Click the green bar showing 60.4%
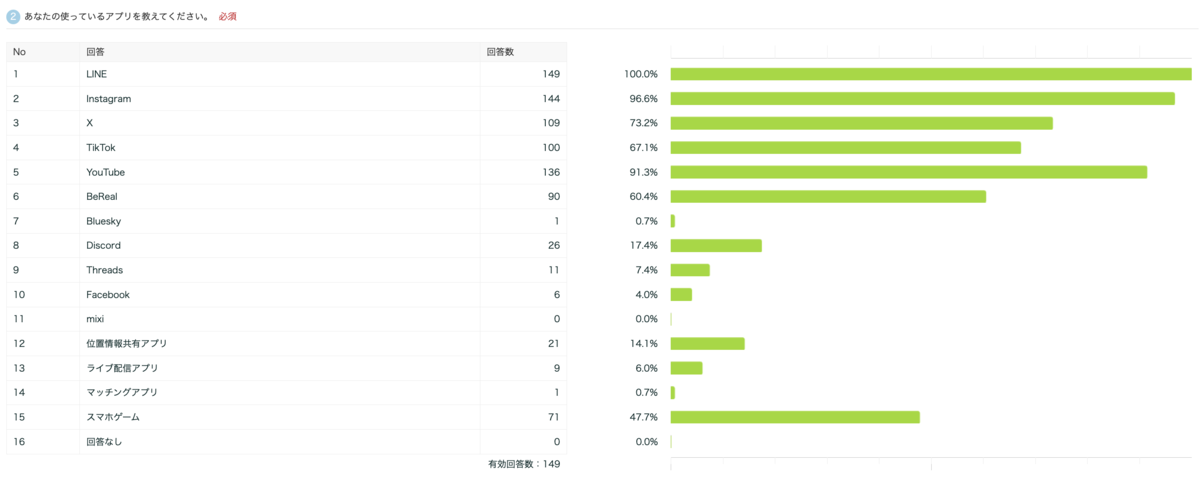The image size is (1200, 480). click(828, 197)
